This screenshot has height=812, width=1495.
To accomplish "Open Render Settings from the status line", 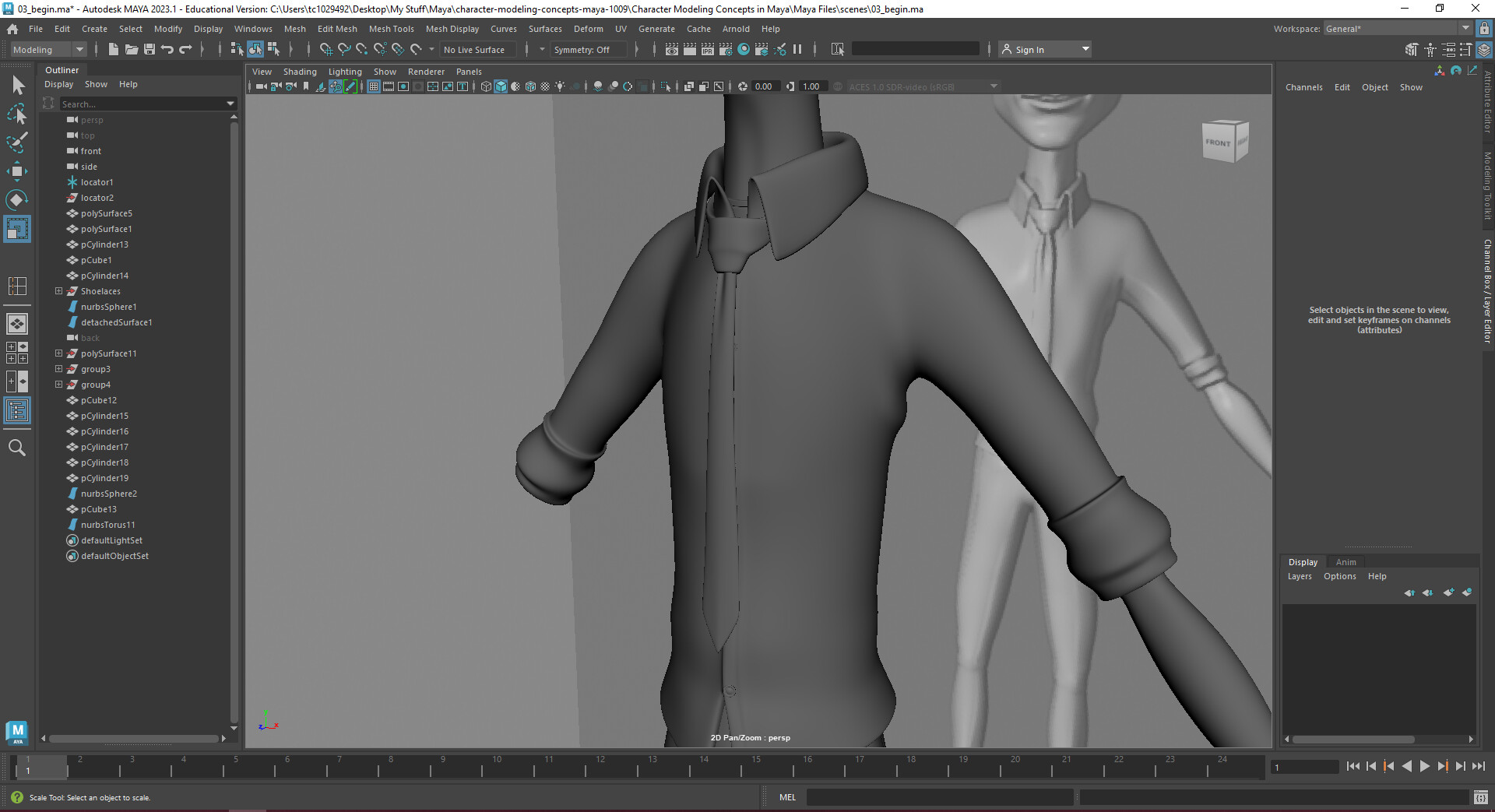I will pos(726,49).
